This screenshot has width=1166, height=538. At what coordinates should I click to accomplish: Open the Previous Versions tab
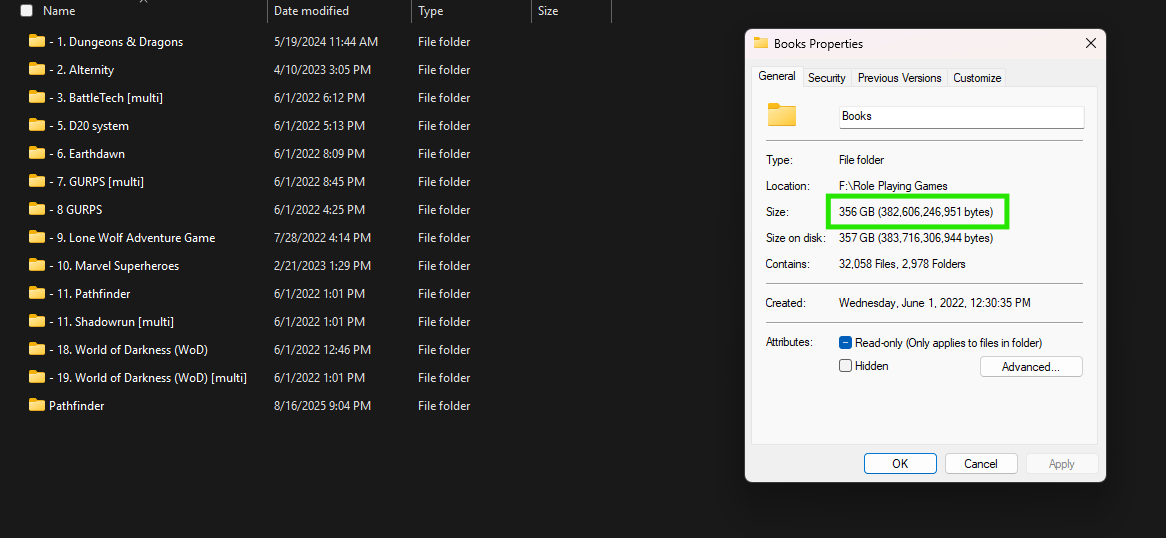click(x=900, y=77)
